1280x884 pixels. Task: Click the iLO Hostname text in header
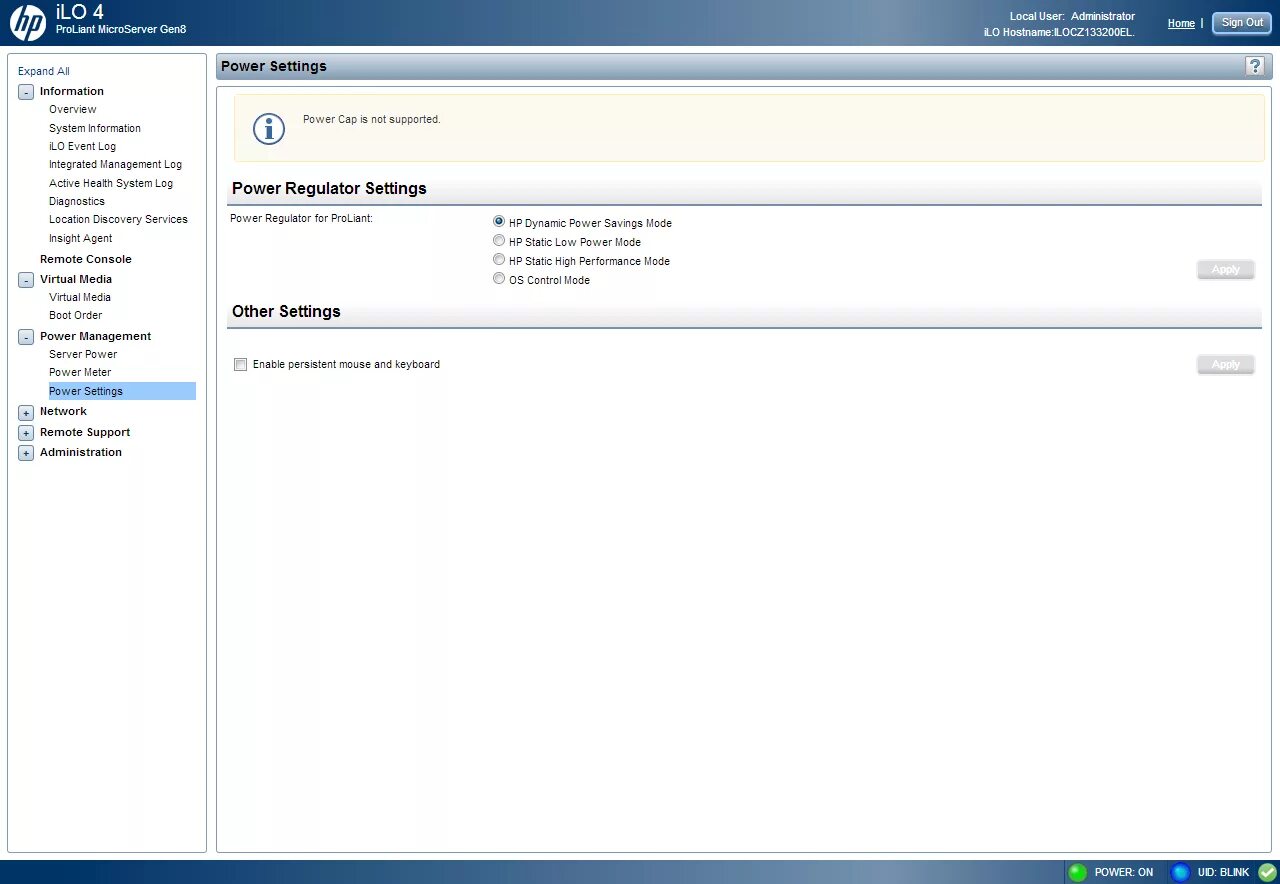click(1059, 32)
